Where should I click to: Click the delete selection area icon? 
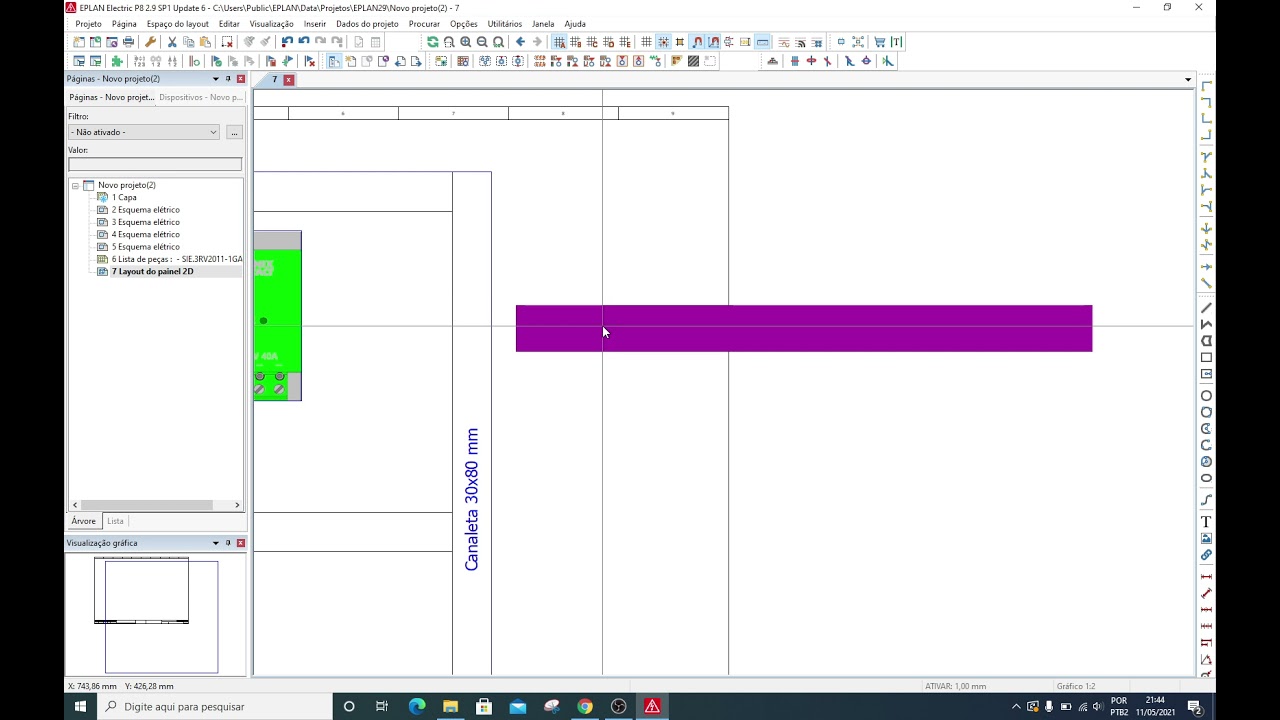(x=227, y=42)
